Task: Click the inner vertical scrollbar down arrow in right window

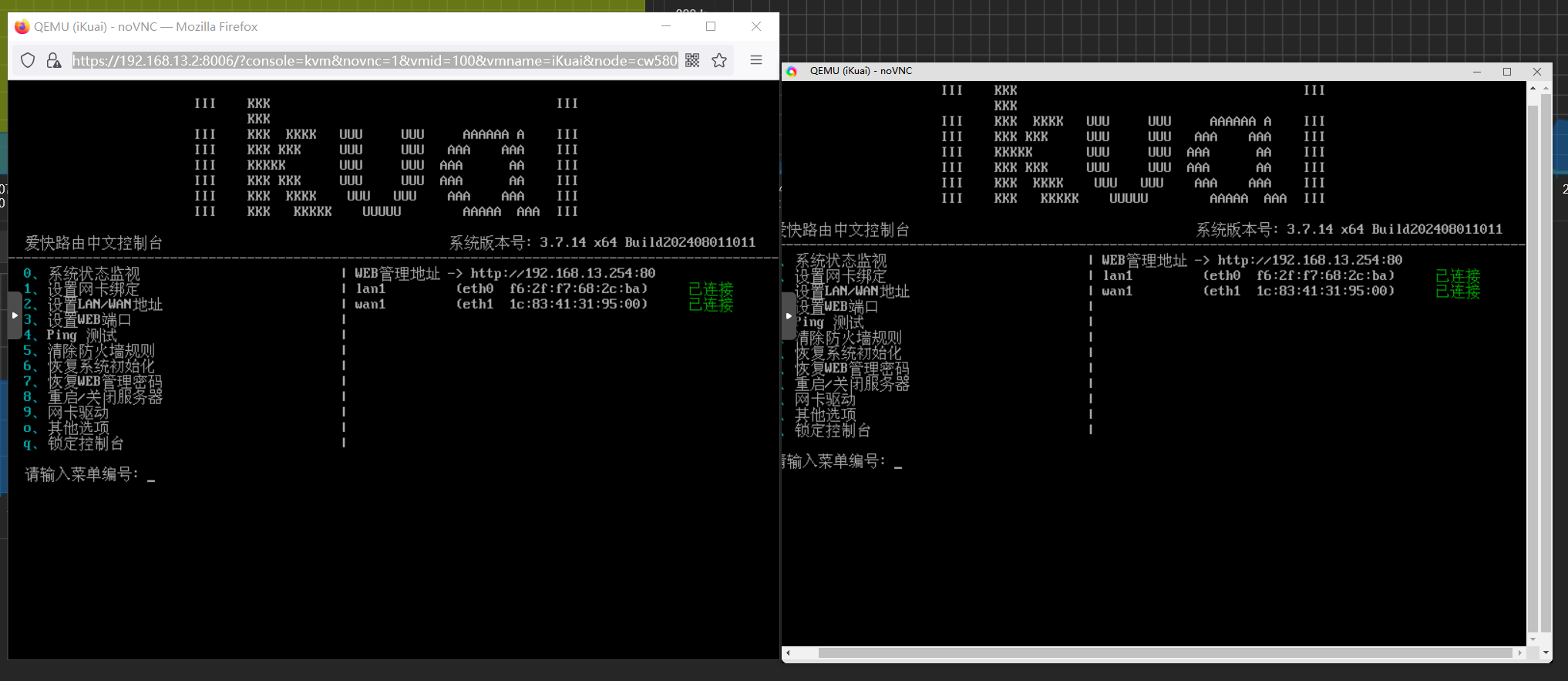Action: [x=1533, y=639]
